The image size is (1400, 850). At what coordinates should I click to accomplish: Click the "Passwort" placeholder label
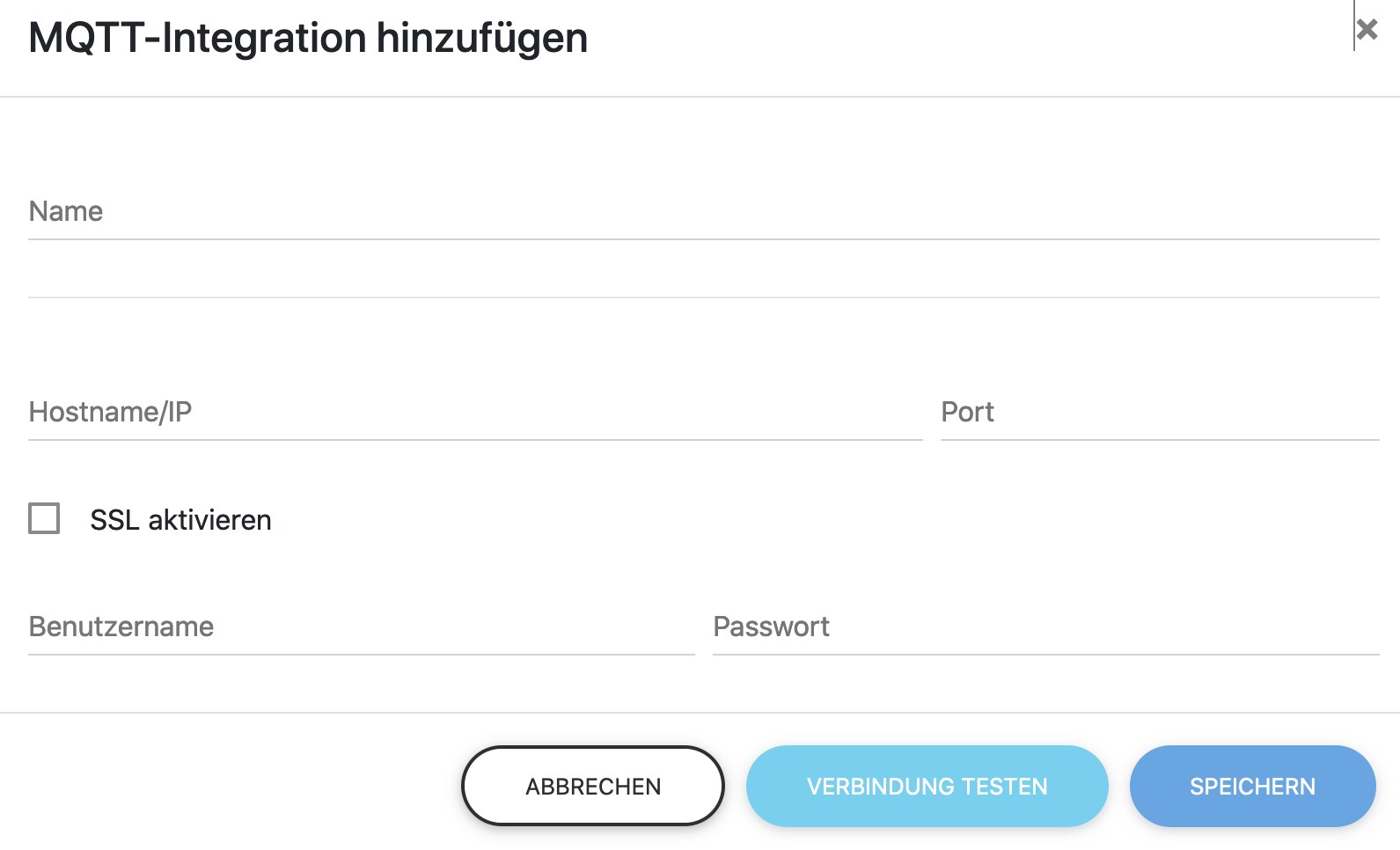coord(771,627)
